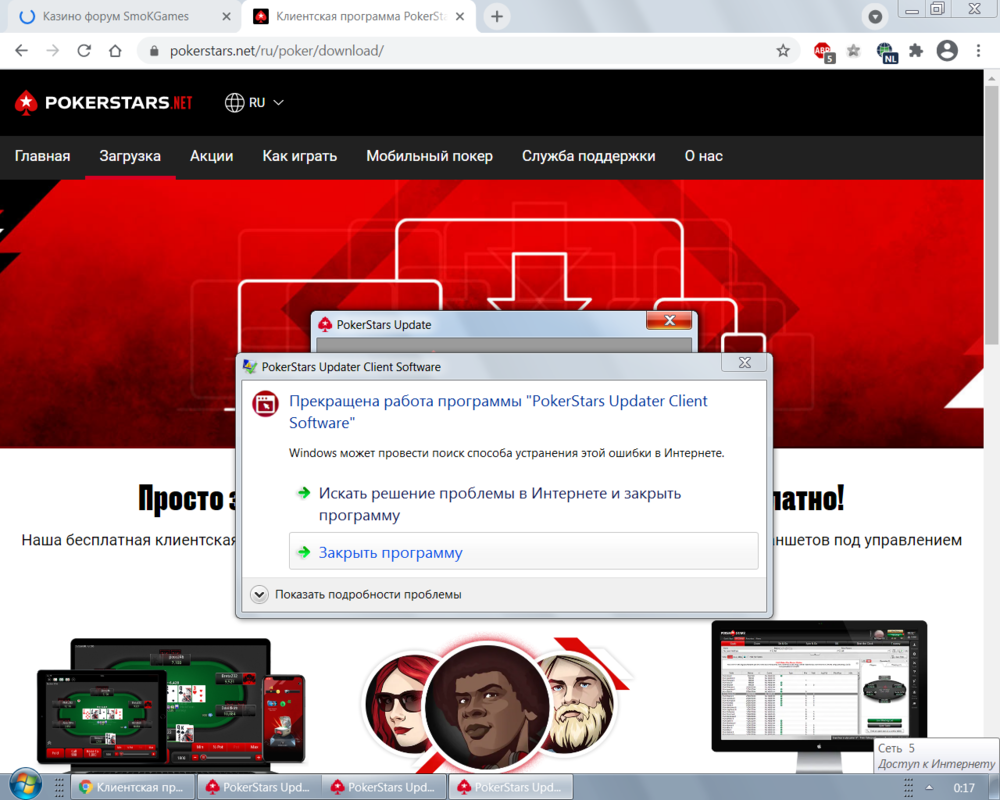The height and width of the screenshot is (800, 1000).
Task: Click the Сеть 5 network tooltip
Action: point(936,756)
